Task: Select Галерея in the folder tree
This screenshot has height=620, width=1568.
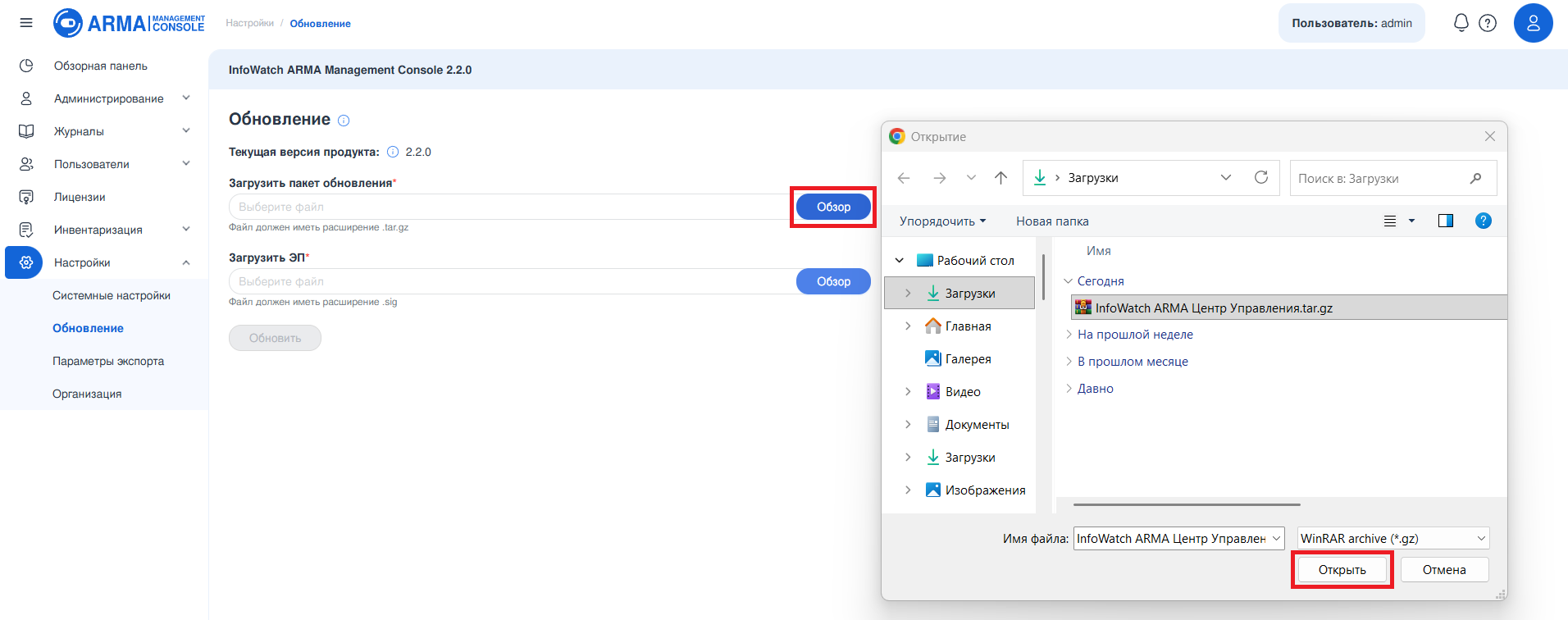Action: (968, 358)
